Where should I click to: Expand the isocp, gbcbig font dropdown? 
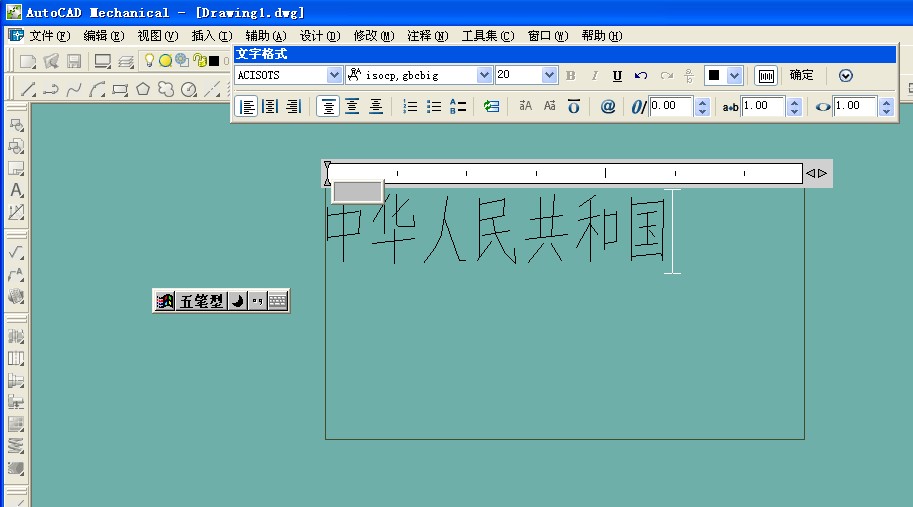click(484, 75)
